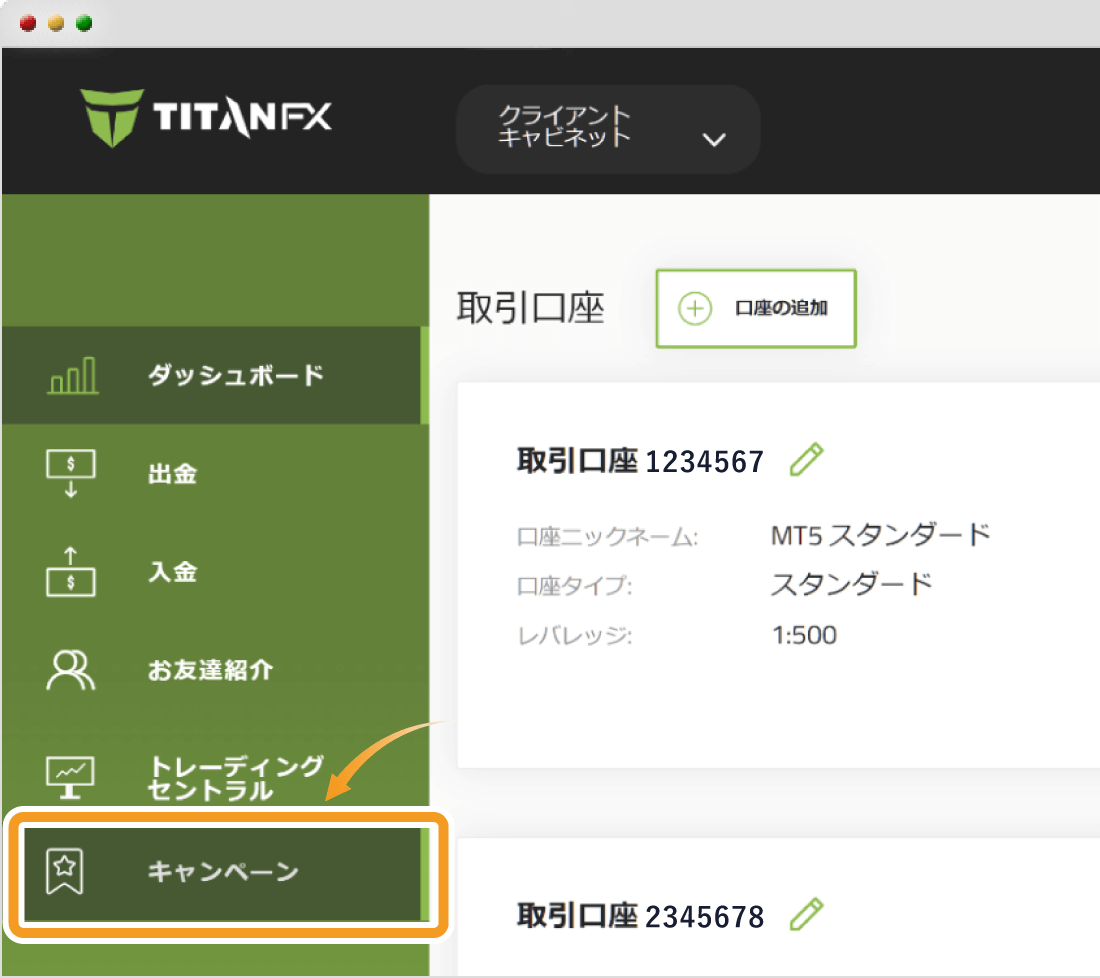Click the 口座ニックネーム label
Image resolution: width=1100 pixels, height=978 pixels.
pos(608,537)
